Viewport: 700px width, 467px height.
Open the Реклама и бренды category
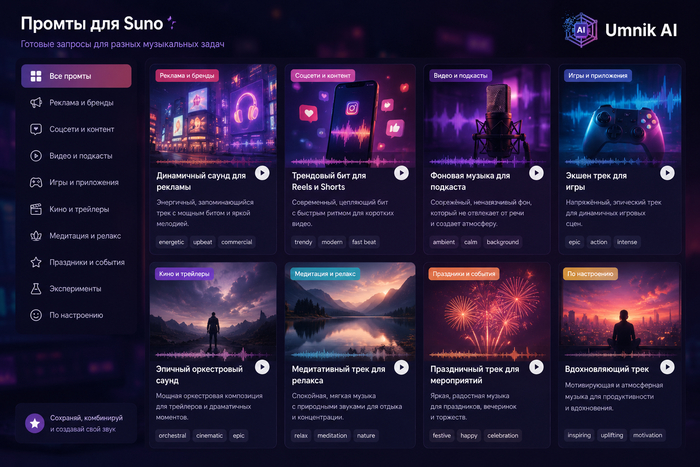point(76,103)
